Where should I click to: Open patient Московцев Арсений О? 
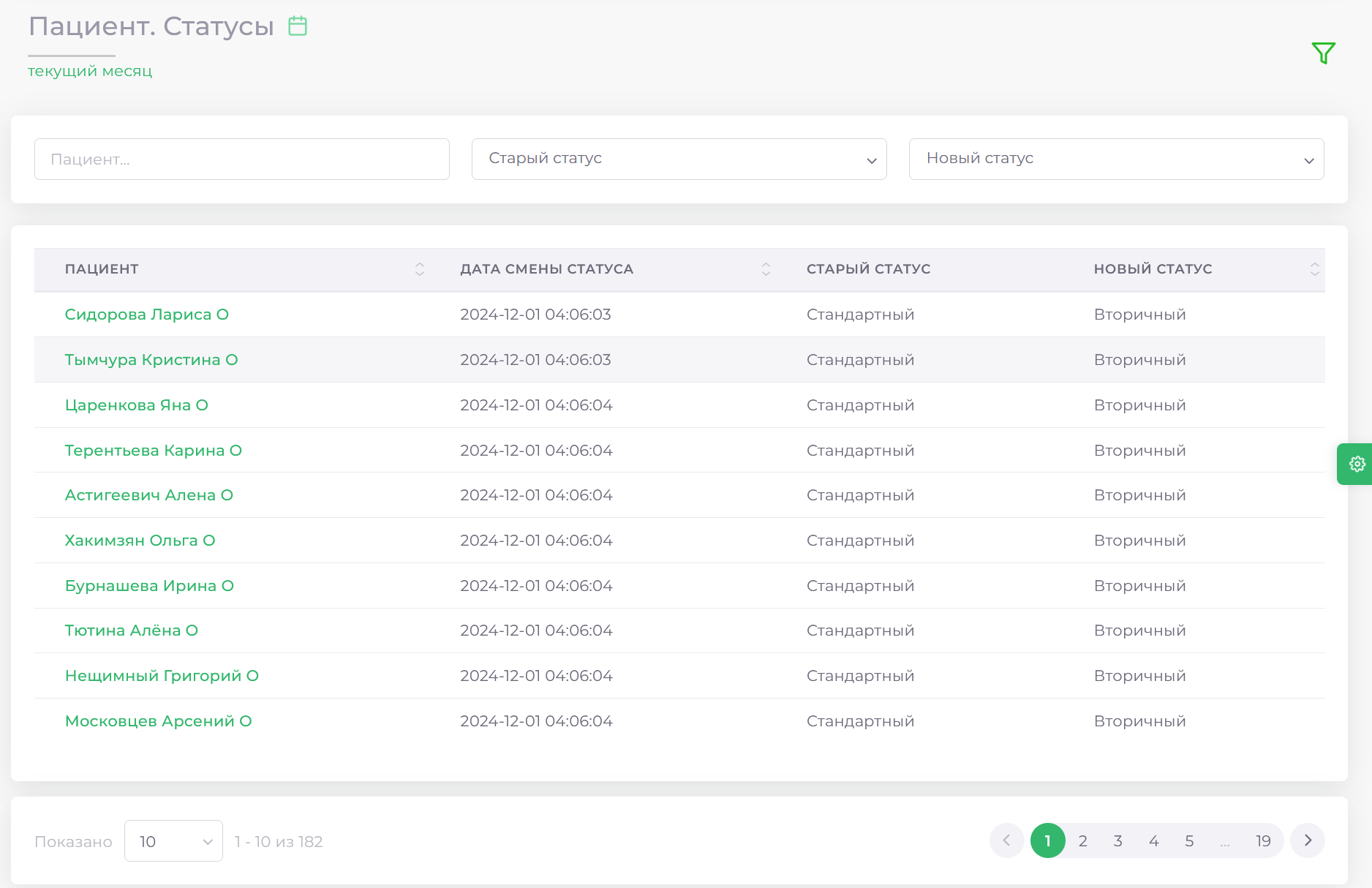(159, 721)
